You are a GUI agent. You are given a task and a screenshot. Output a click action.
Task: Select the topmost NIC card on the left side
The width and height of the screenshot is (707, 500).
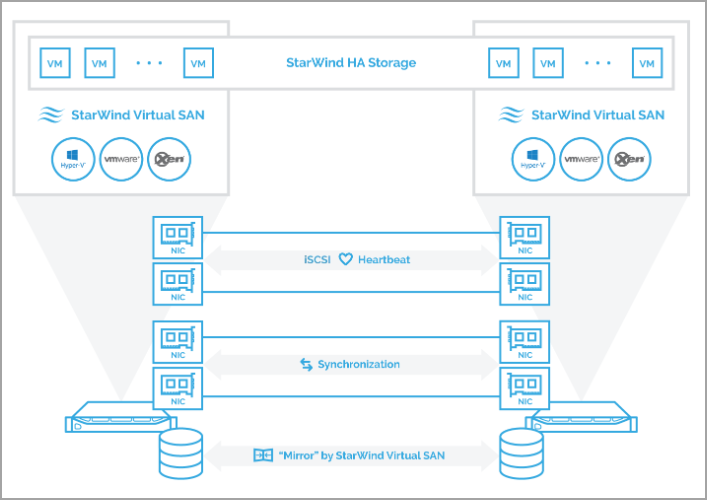[x=178, y=238]
